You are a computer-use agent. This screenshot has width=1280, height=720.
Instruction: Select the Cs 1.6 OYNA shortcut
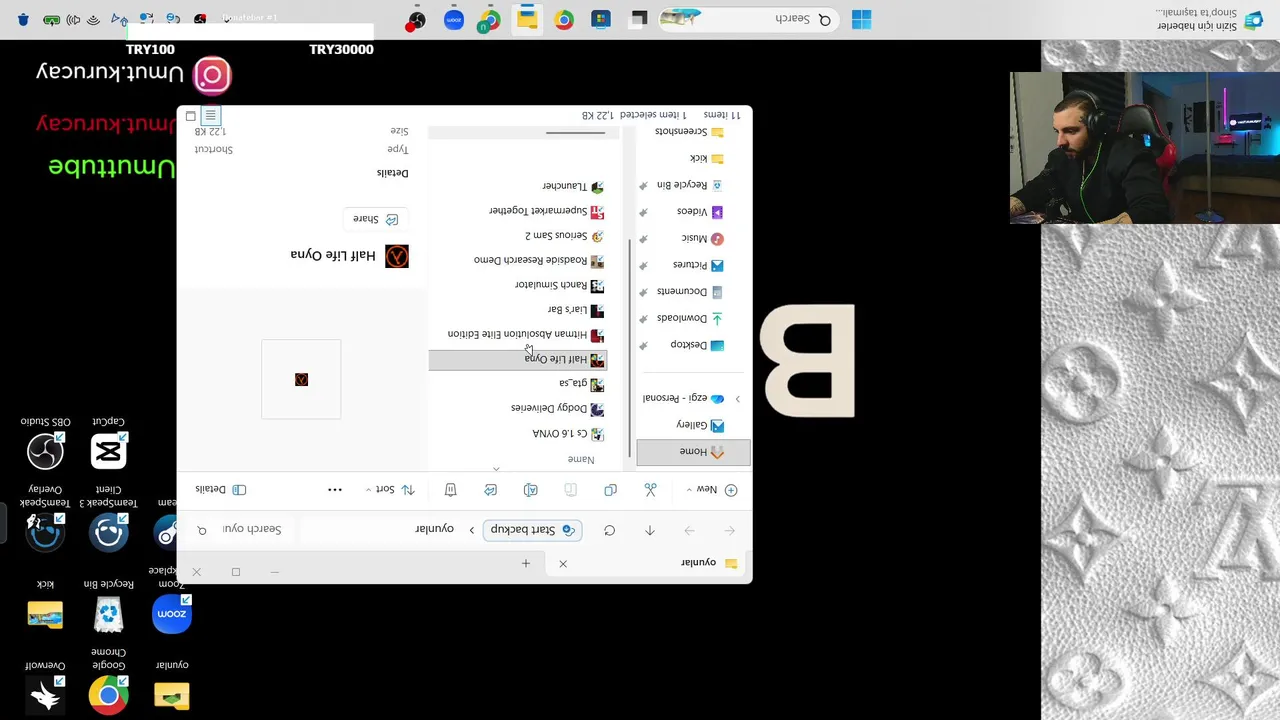click(568, 434)
